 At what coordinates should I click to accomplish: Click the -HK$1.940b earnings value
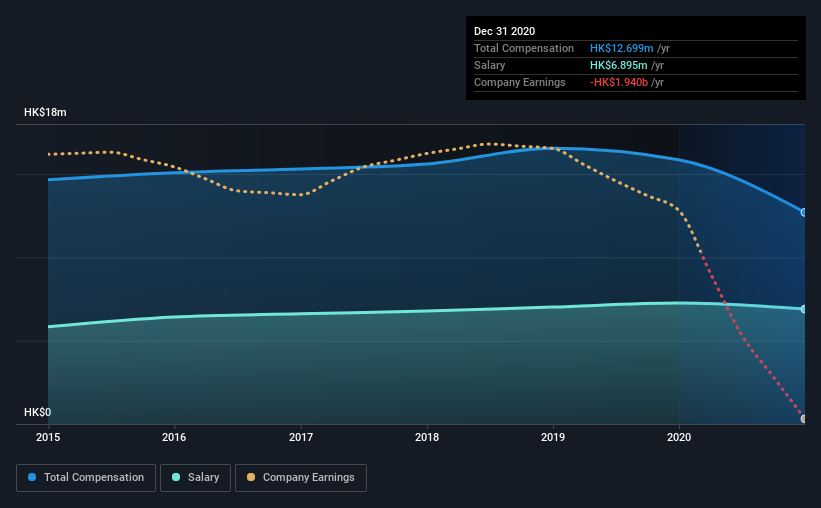pyautogui.click(x=619, y=82)
